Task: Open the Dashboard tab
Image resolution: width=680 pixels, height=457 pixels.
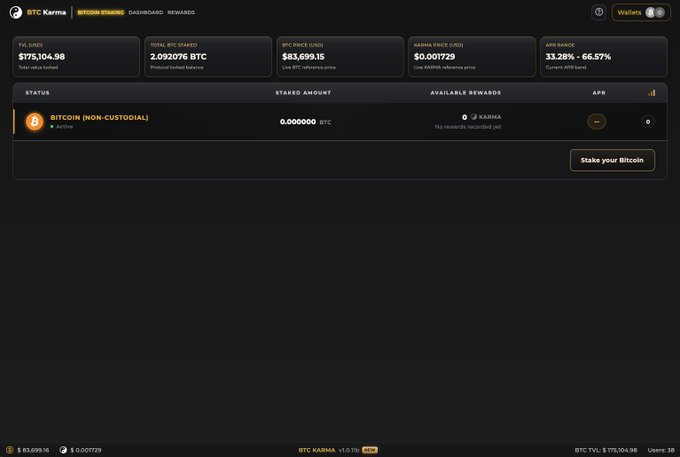Action: (x=146, y=13)
